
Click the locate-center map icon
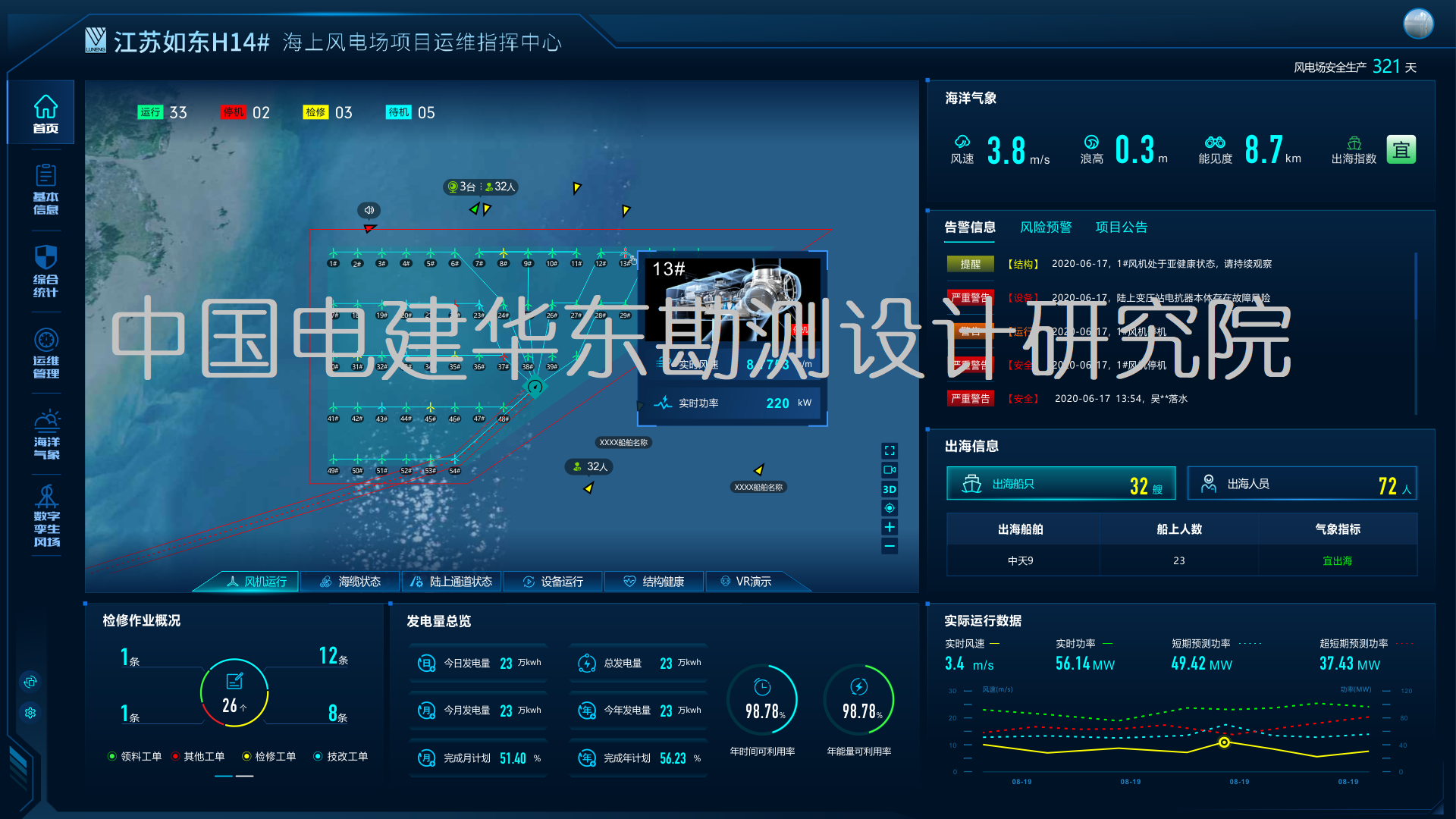[890, 508]
